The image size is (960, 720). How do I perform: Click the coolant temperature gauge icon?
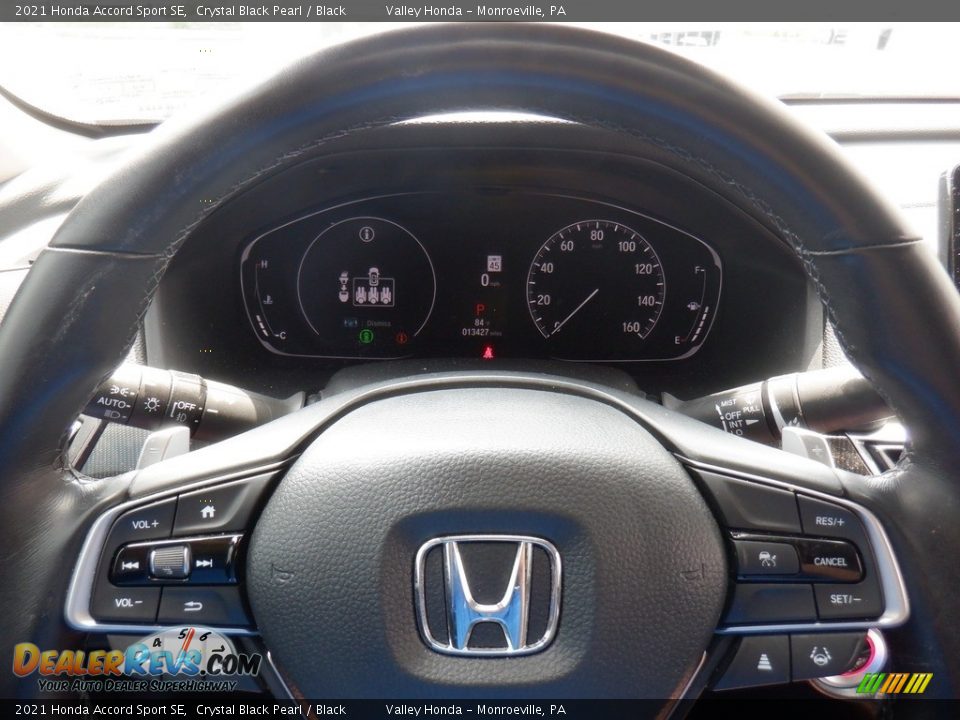pos(268,300)
